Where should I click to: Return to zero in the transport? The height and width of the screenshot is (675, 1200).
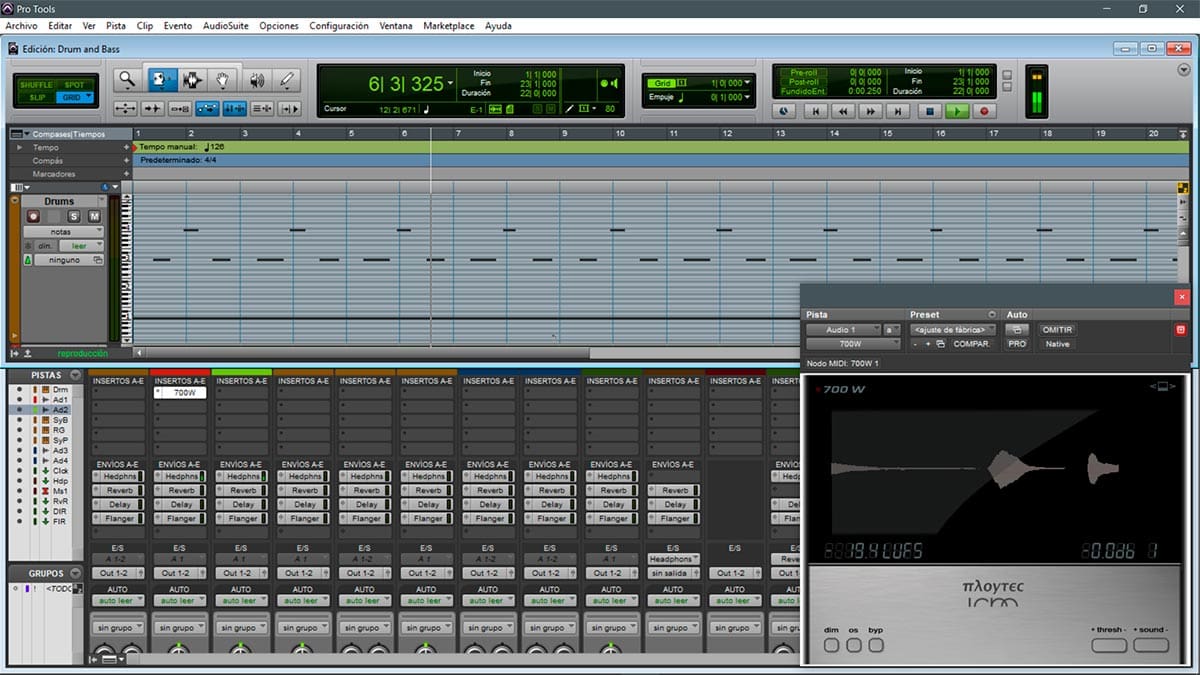tap(815, 112)
